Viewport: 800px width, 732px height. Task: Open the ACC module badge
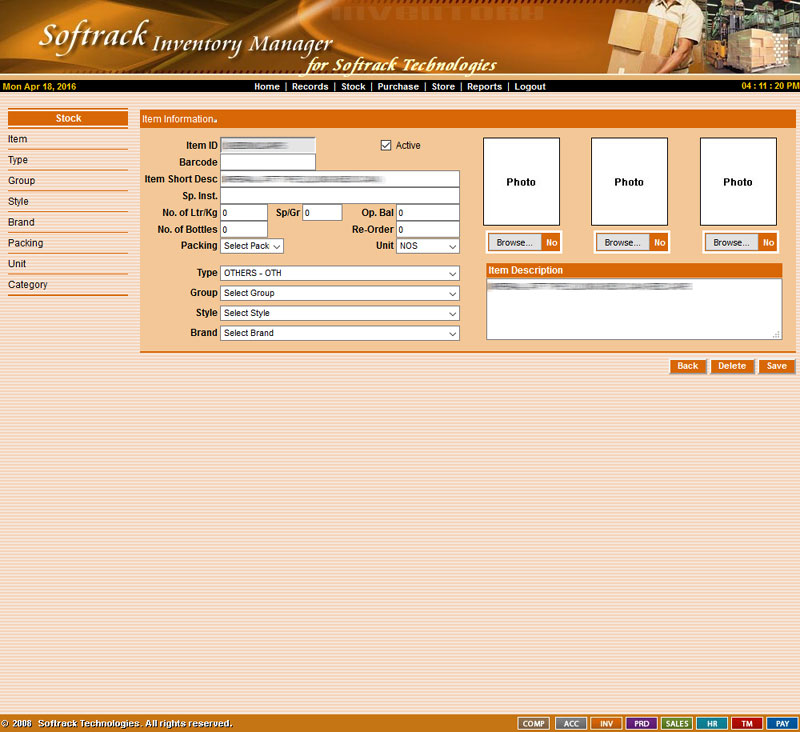570,723
